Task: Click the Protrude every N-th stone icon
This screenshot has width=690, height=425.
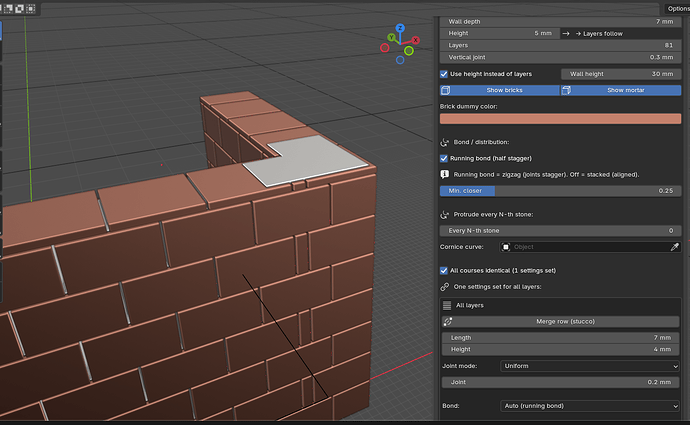Action: tap(444, 214)
